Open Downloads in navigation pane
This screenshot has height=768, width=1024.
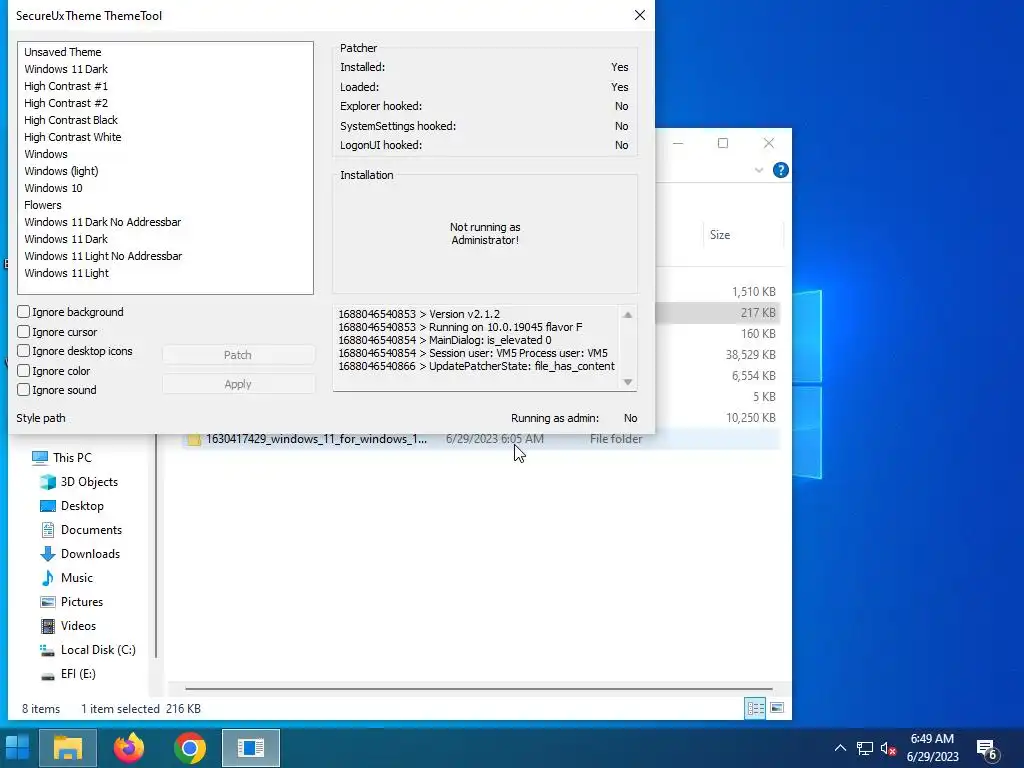(x=90, y=554)
